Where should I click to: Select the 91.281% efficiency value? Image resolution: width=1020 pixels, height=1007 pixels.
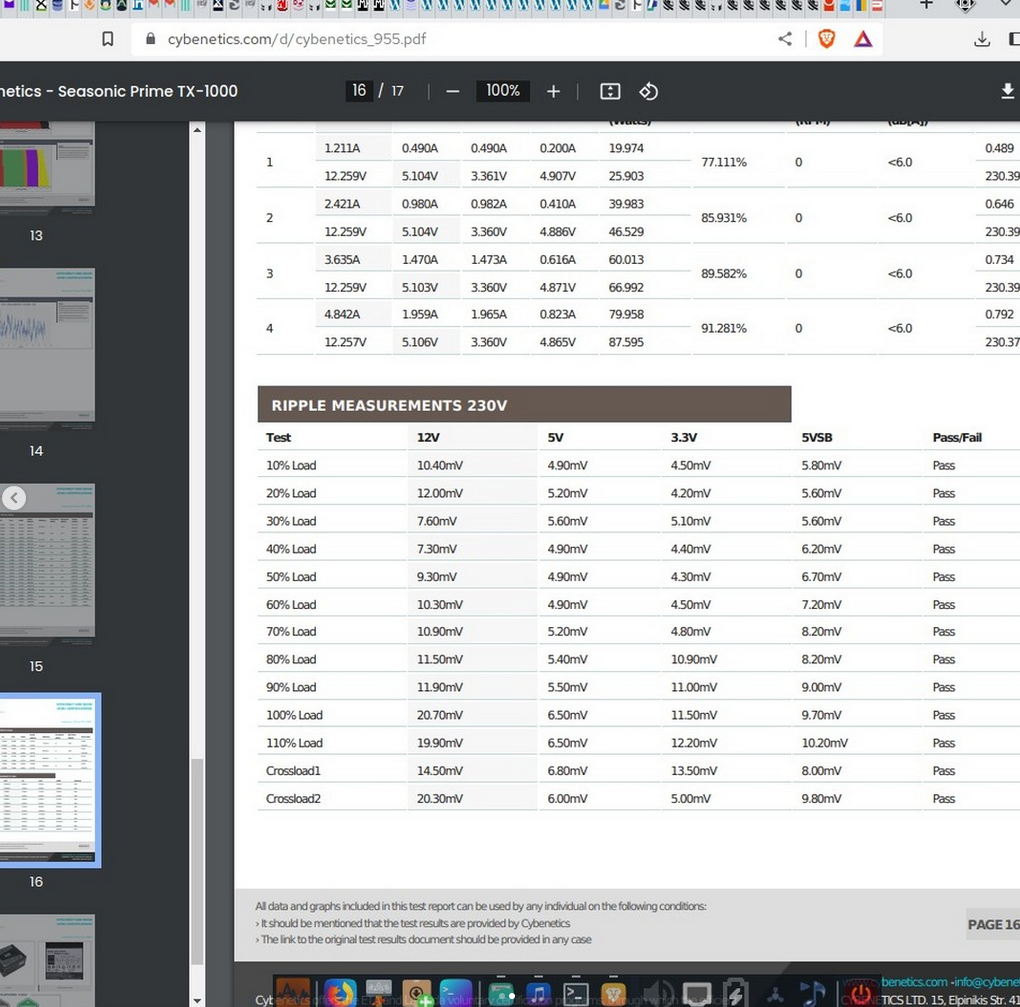point(723,329)
